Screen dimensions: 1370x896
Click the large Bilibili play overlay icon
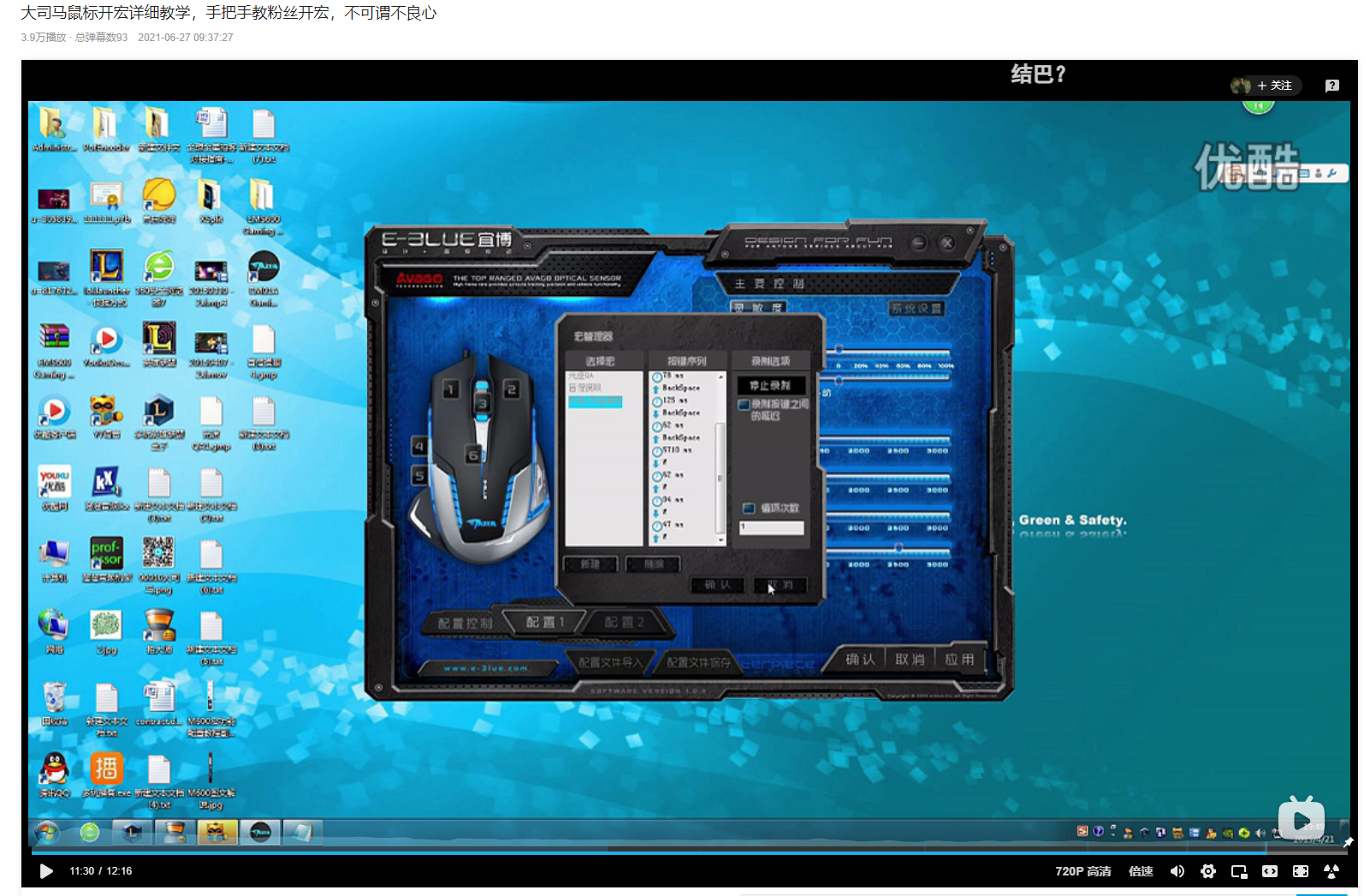click(x=1301, y=820)
